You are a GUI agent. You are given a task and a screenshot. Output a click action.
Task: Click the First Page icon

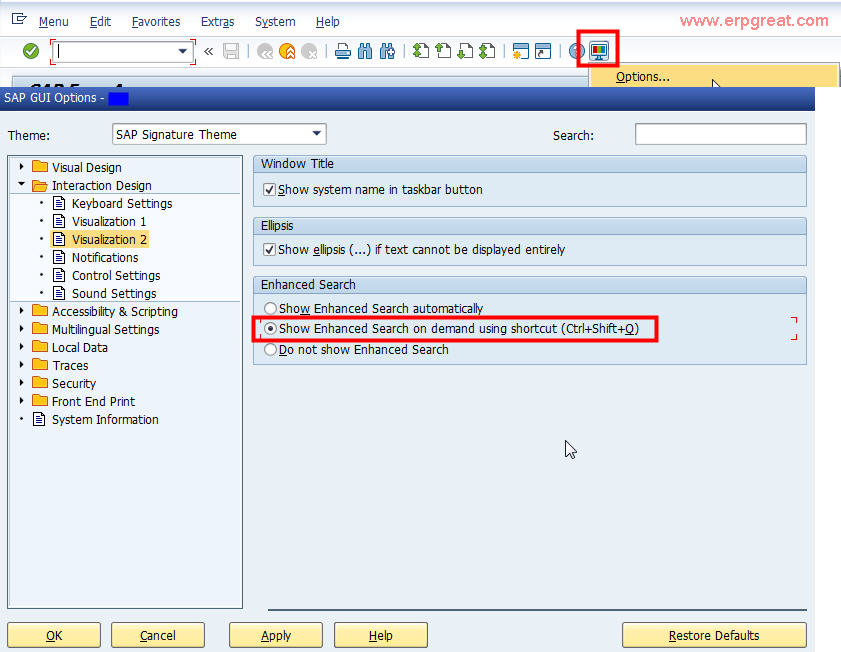(x=421, y=51)
